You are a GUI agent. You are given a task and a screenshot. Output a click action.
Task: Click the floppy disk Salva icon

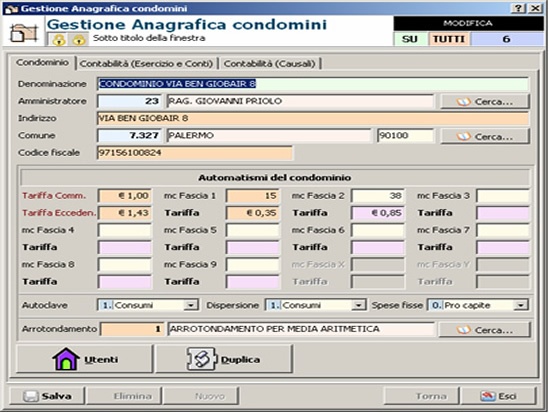(30, 396)
